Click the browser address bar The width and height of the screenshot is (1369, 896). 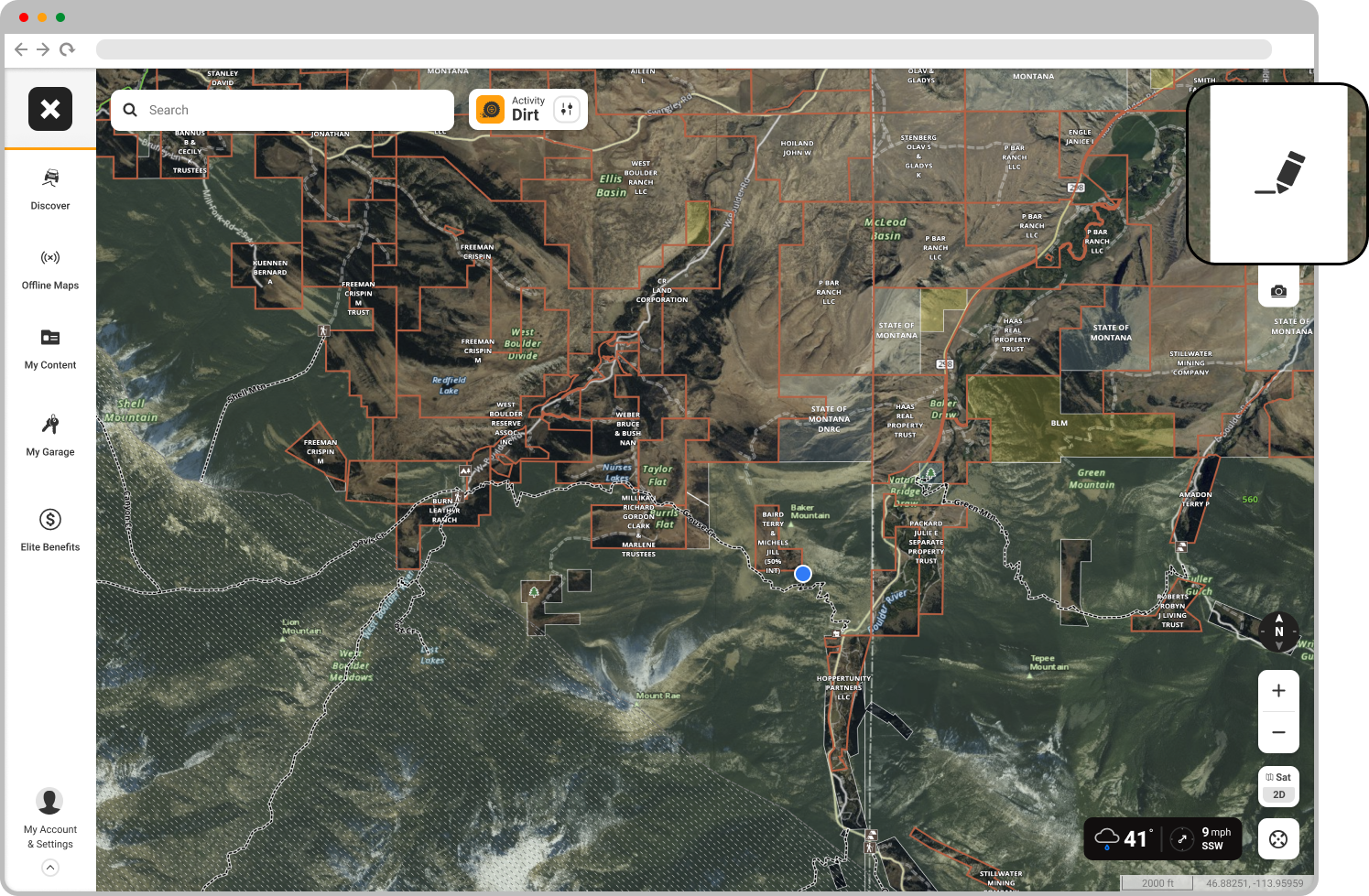pyautogui.click(x=683, y=49)
